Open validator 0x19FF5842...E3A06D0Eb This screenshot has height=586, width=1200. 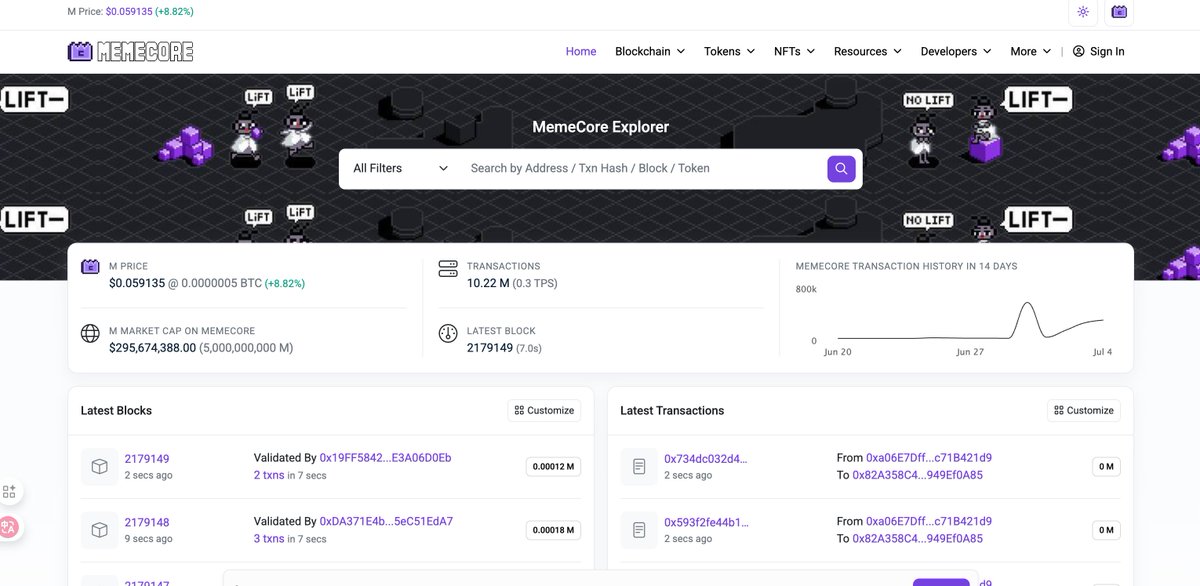point(385,458)
